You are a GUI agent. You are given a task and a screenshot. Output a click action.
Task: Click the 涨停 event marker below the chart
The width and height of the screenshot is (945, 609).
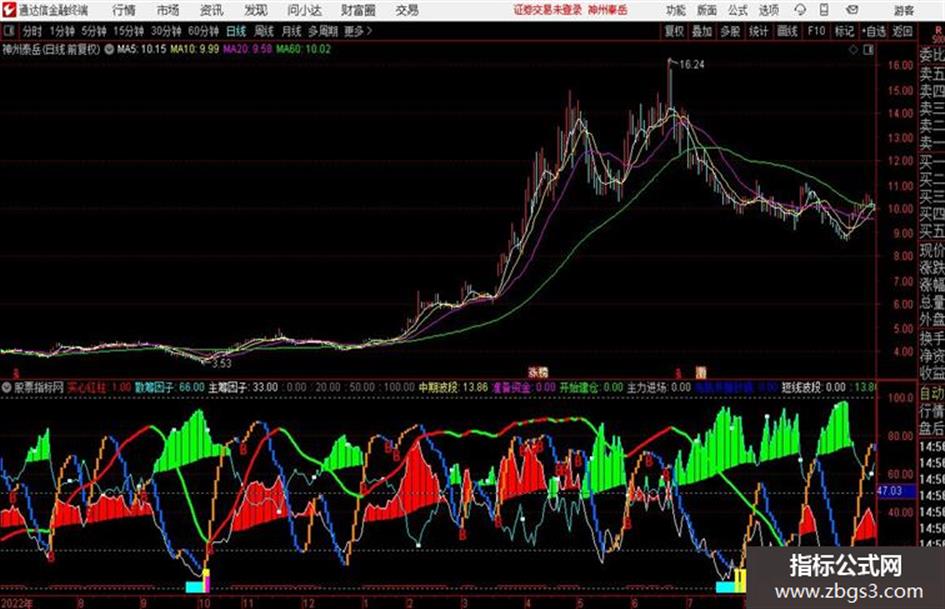pyautogui.click(x=538, y=372)
